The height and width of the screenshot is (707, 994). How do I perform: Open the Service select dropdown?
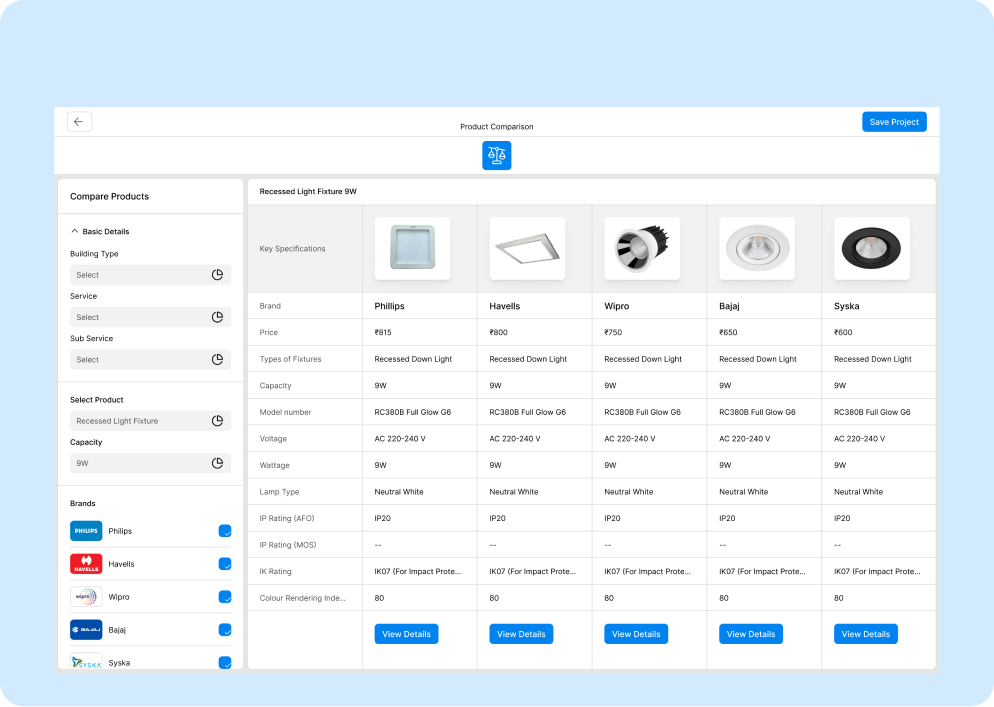(x=150, y=317)
